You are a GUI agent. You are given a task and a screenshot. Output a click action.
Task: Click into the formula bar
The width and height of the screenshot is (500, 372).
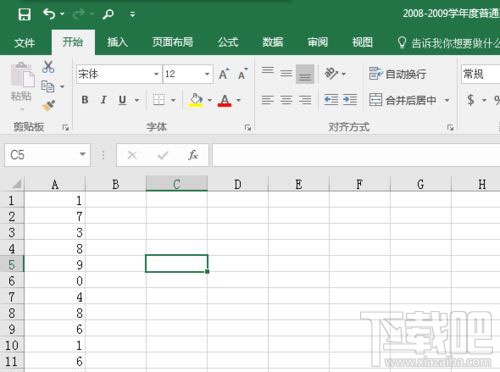tap(356, 155)
